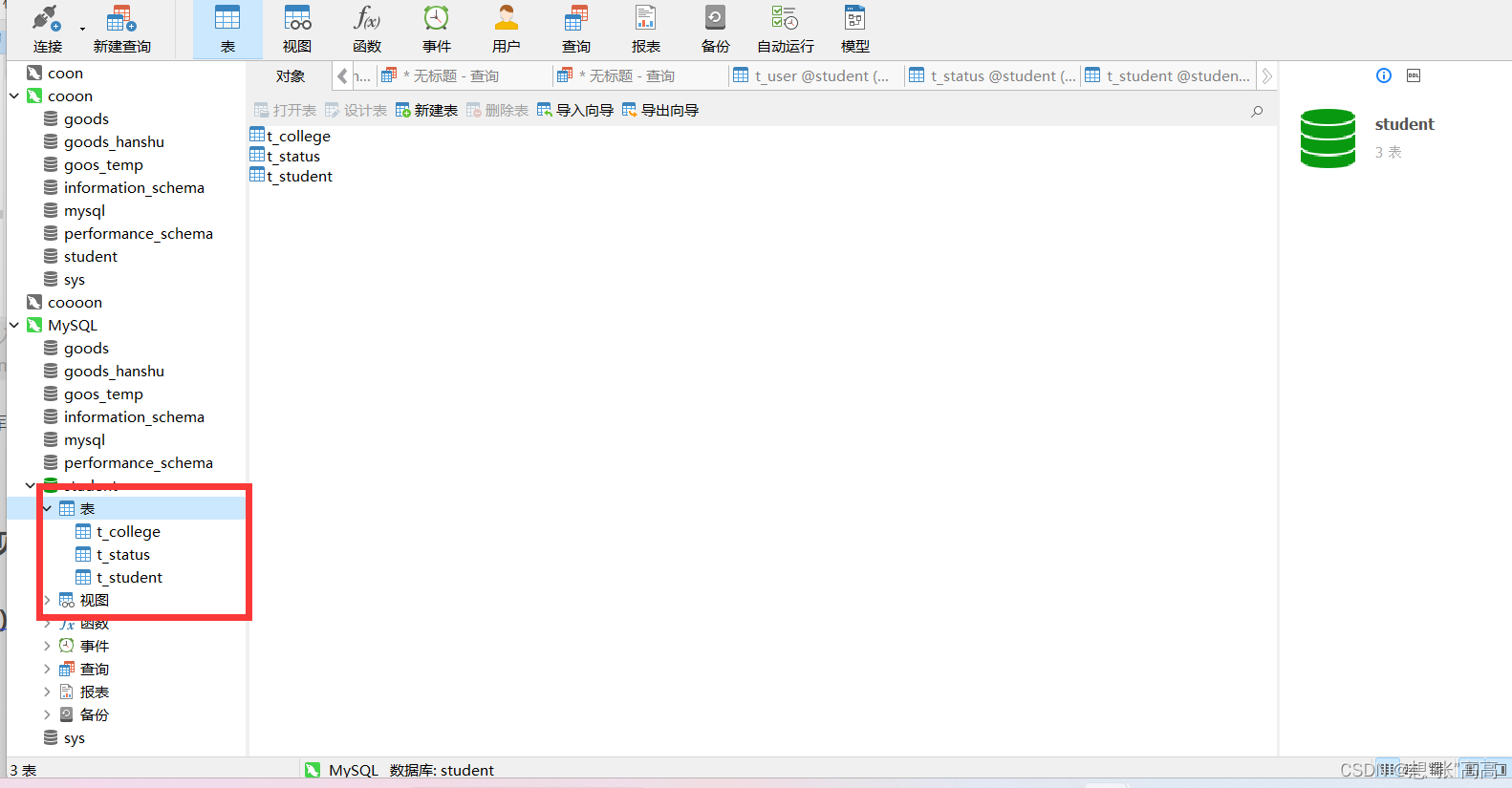Open the 报表 reports toolbar icon
Viewport: 1512px width, 788px height.
(646, 29)
